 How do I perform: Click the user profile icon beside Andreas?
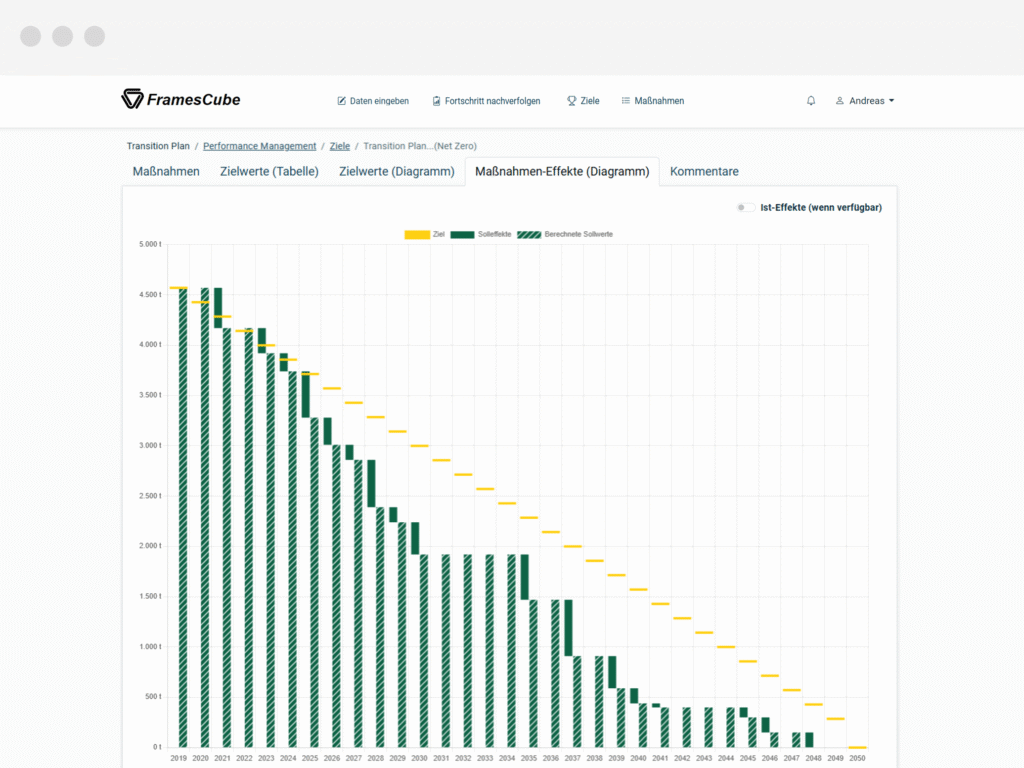[840, 101]
